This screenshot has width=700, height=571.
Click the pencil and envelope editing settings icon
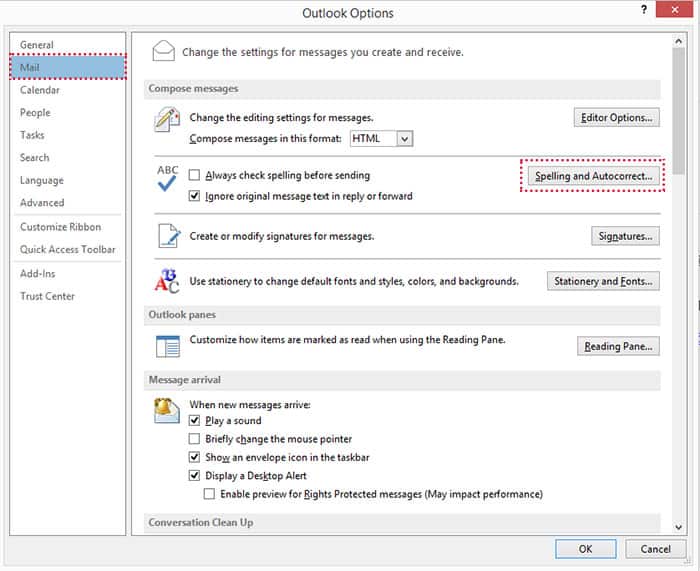click(167, 119)
